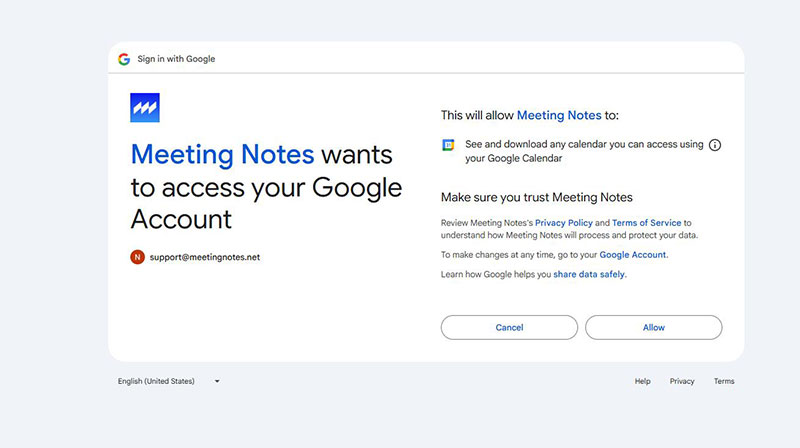Open Meeting Notes' Privacy Policy link
Image resolution: width=800 pixels, height=448 pixels.
click(x=563, y=222)
